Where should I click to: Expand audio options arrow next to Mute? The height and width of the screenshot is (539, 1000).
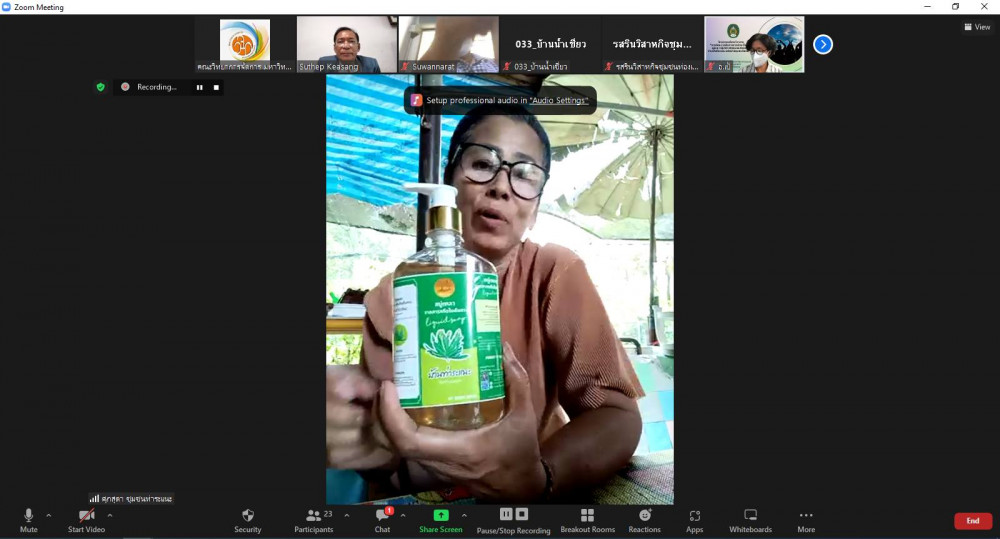point(49,515)
